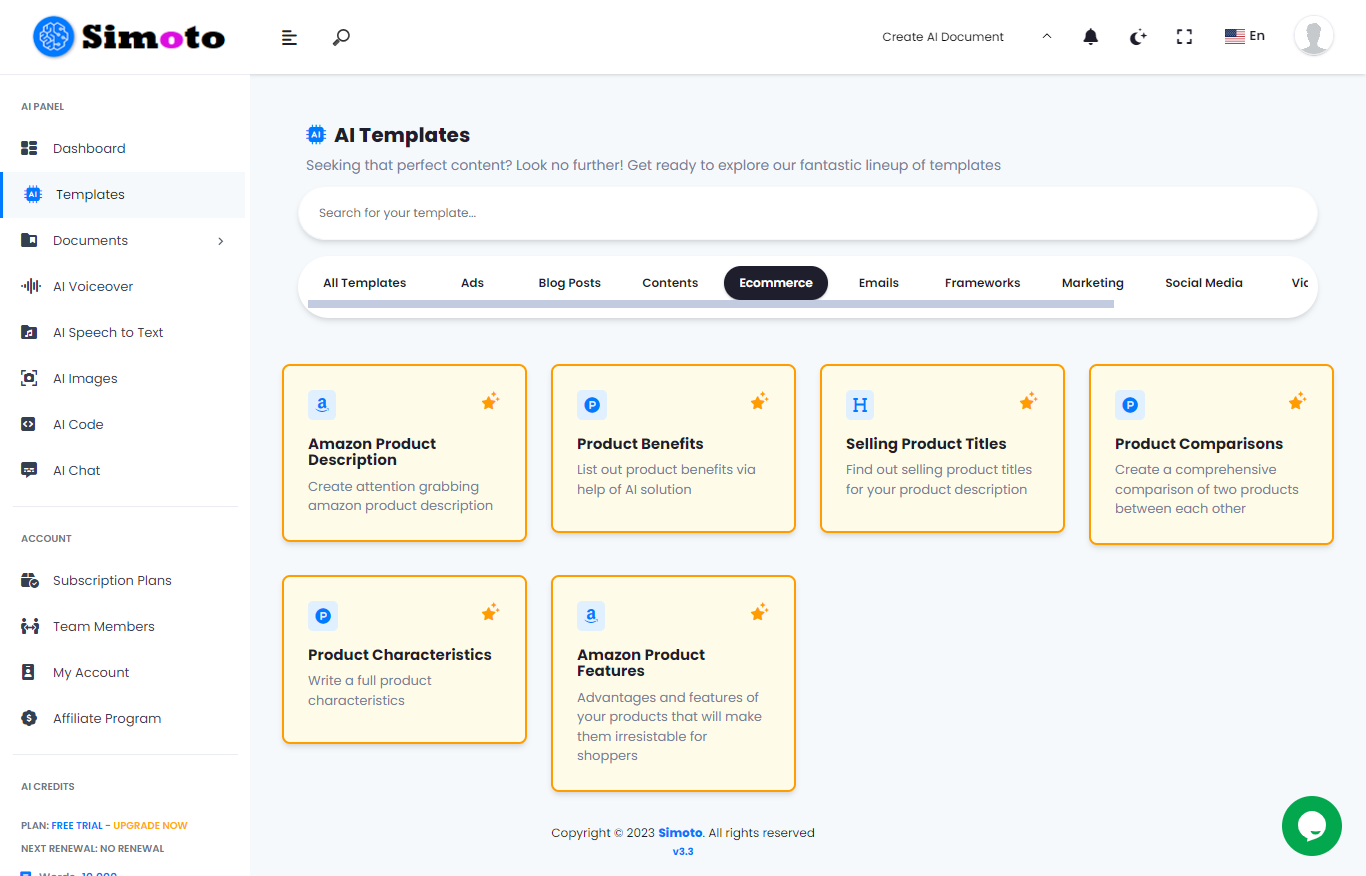Click the Dashboard grid icon in sidebar
Image resolution: width=1366 pixels, height=876 pixels.
point(29,148)
